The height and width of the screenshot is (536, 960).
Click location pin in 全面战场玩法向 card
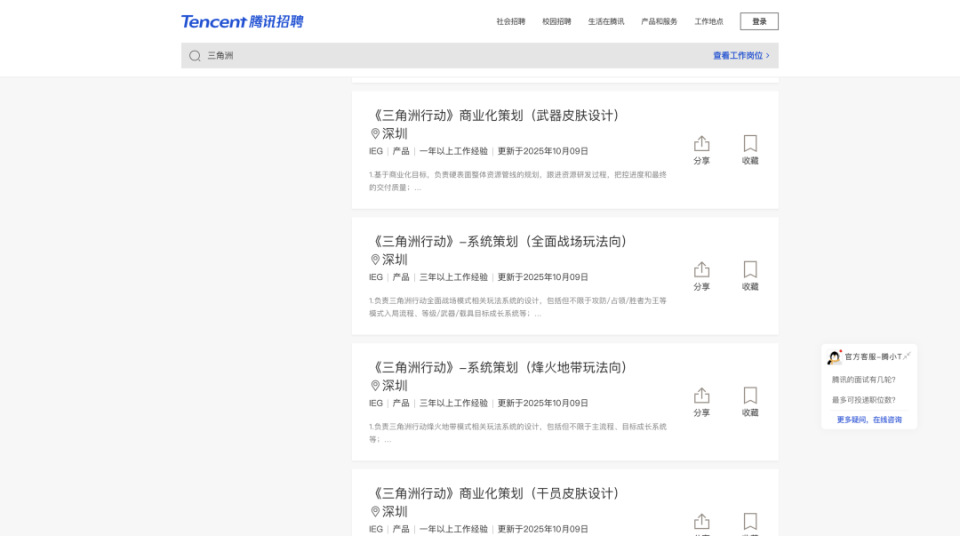point(375,260)
